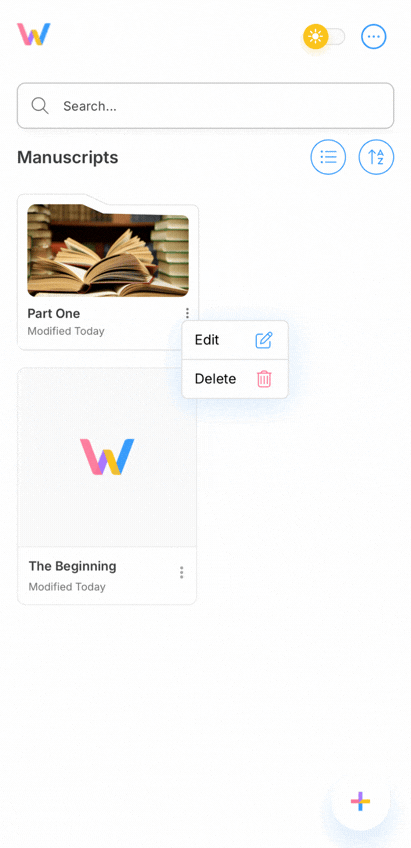Open the top-right more options circle button
This screenshot has height=848, width=411.
[374, 37]
